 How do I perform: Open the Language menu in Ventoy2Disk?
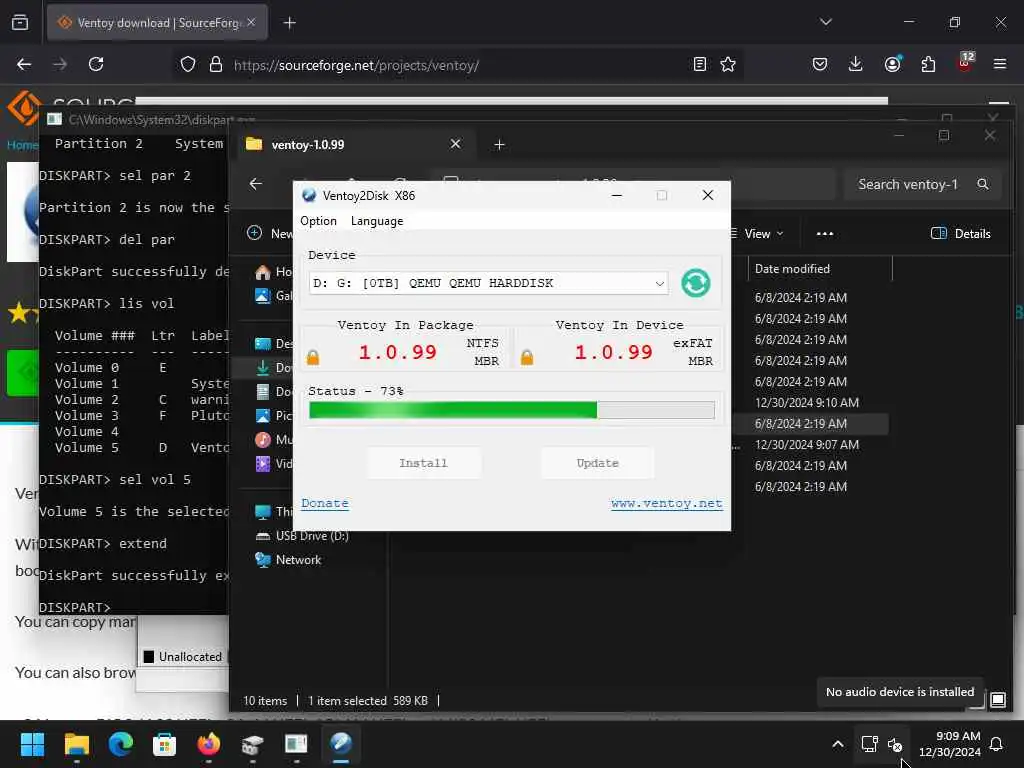(x=377, y=221)
